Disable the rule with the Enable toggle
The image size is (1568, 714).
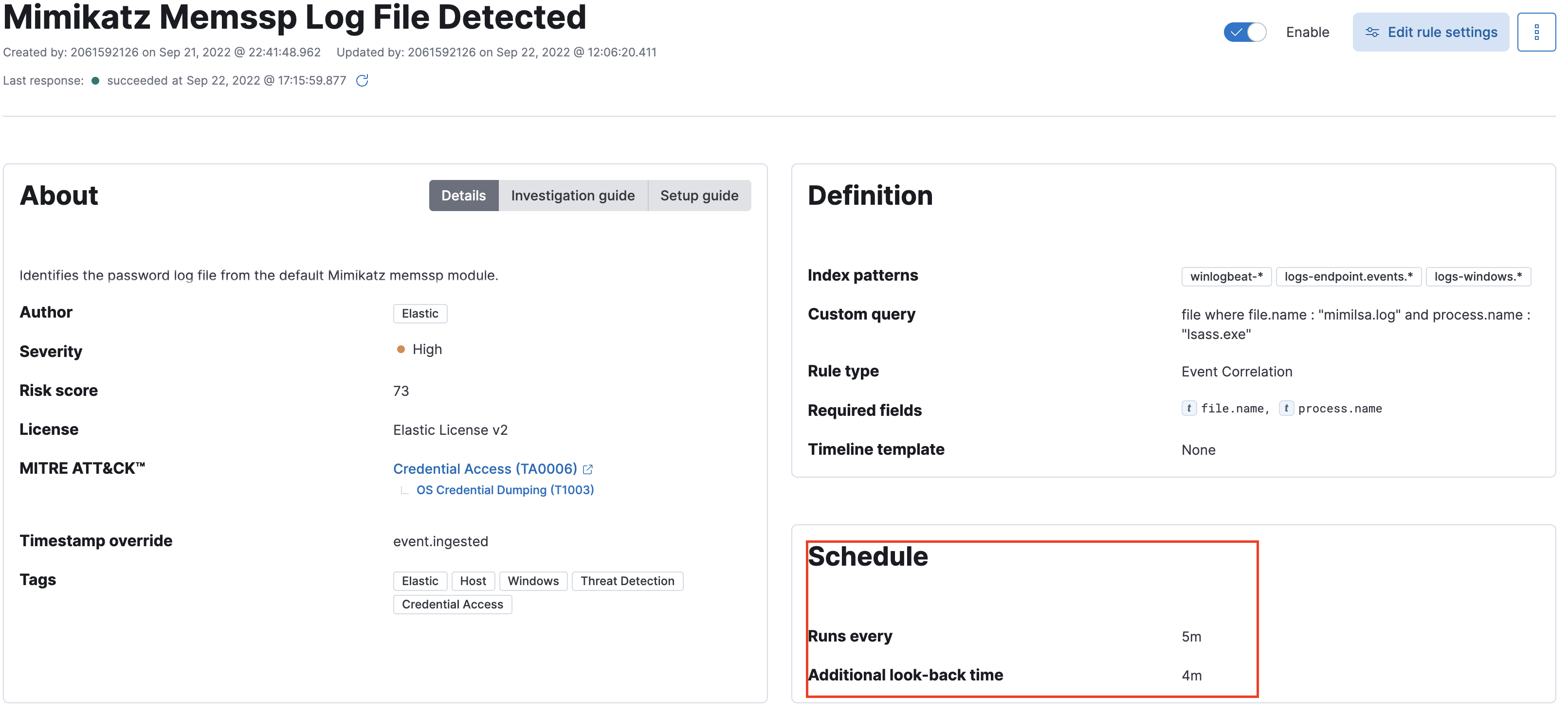point(1245,32)
